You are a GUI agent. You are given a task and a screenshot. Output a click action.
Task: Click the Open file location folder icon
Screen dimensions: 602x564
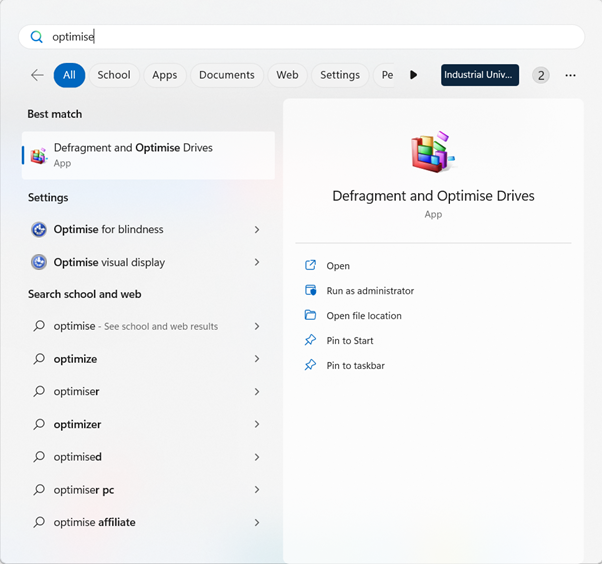click(310, 316)
